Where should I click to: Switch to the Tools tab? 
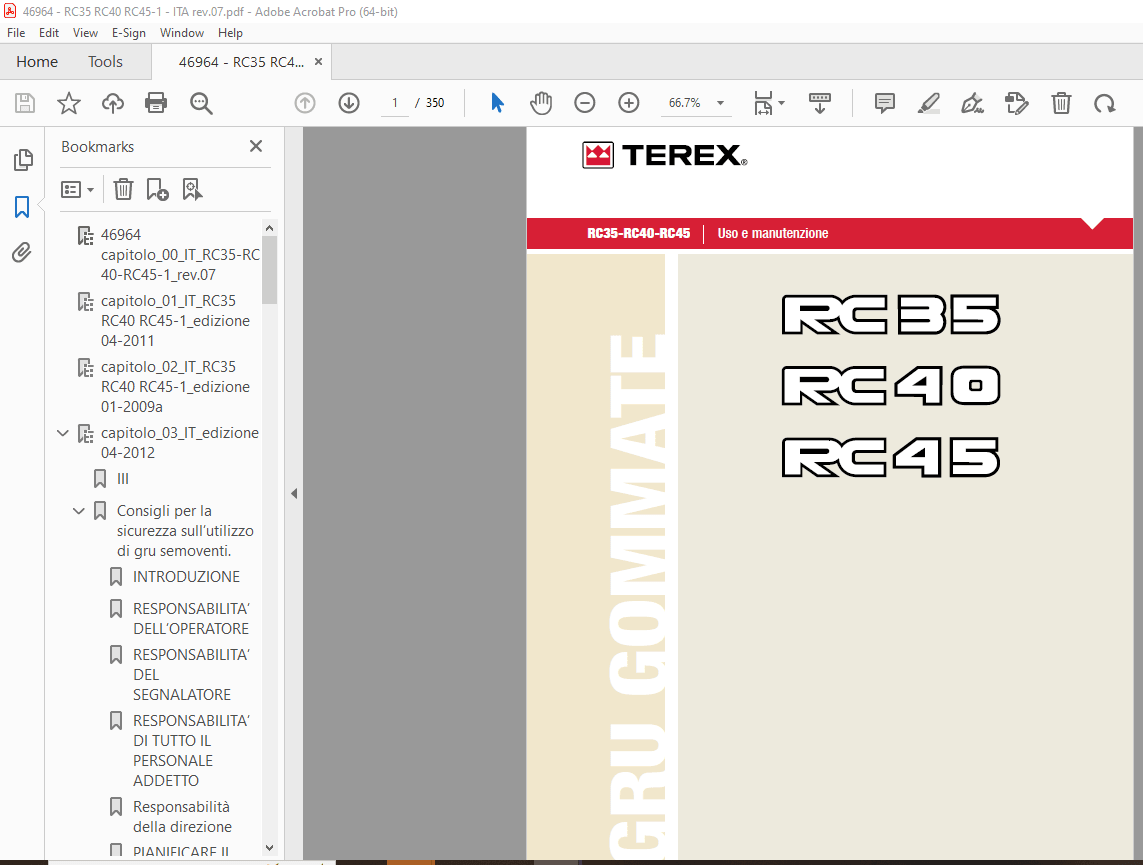pos(105,61)
